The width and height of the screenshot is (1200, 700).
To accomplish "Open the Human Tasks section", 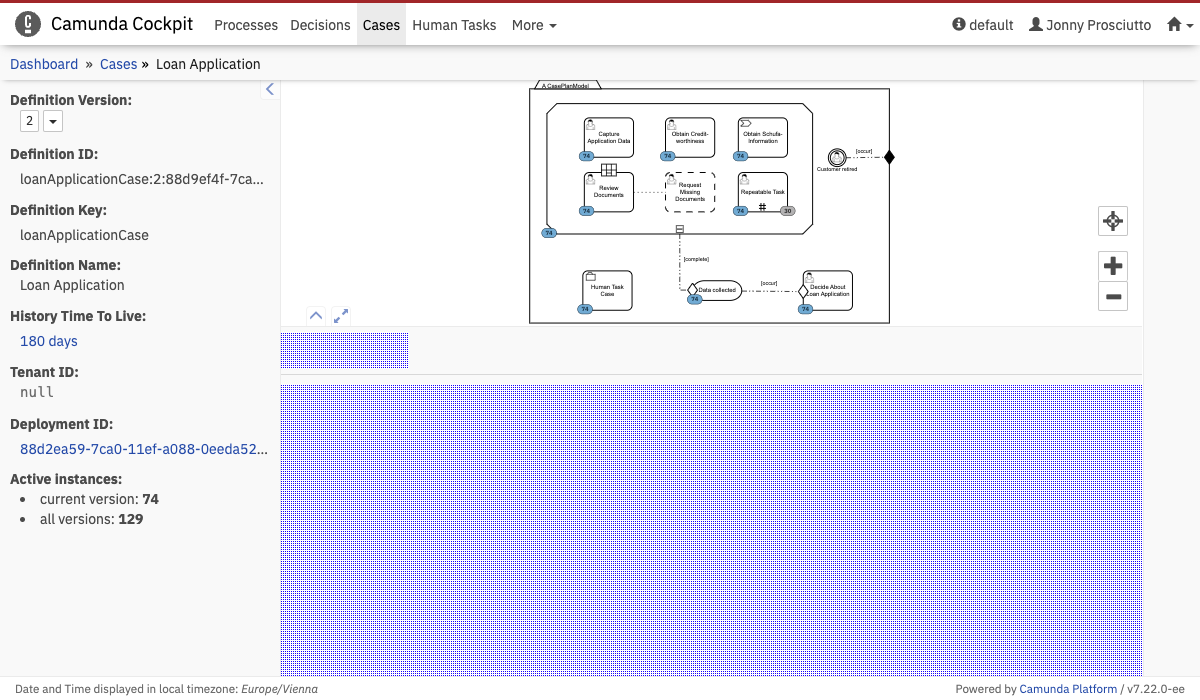I will pyautogui.click(x=454, y=25).
